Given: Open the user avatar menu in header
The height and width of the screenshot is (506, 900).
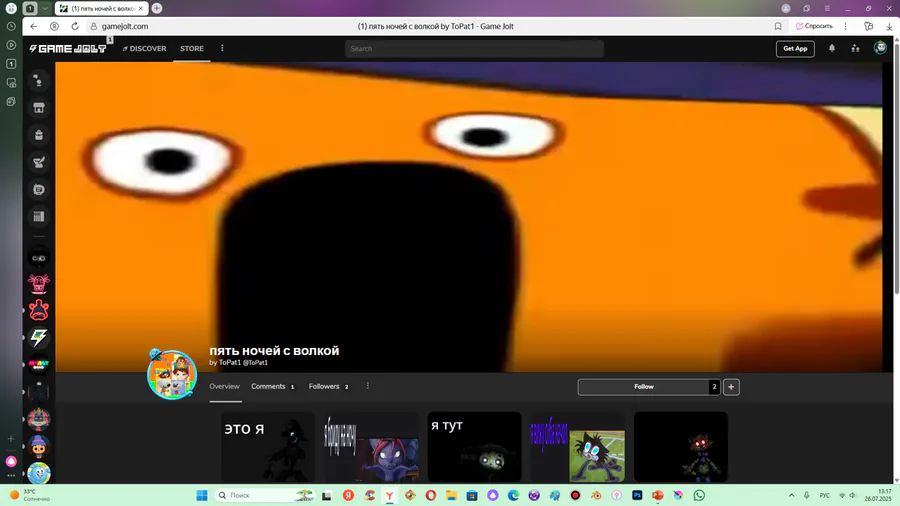Looking at the screenshot, I should point(880,48).
